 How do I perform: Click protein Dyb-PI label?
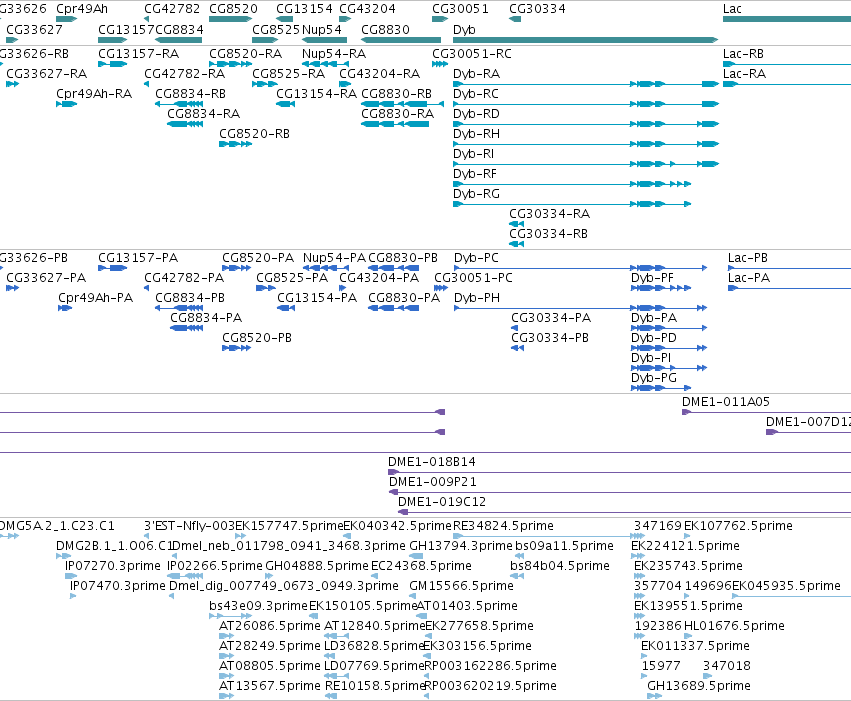pyautogui.click(x=651, y=358)
